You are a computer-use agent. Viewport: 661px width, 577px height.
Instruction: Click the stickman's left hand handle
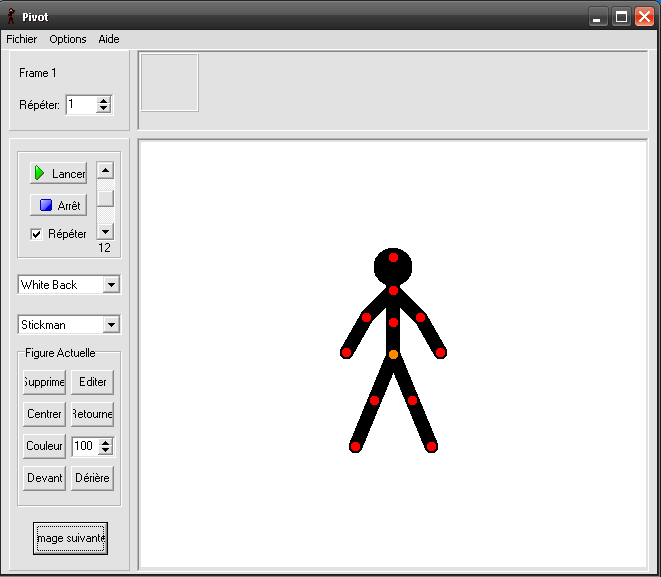(x=346, y=353)
